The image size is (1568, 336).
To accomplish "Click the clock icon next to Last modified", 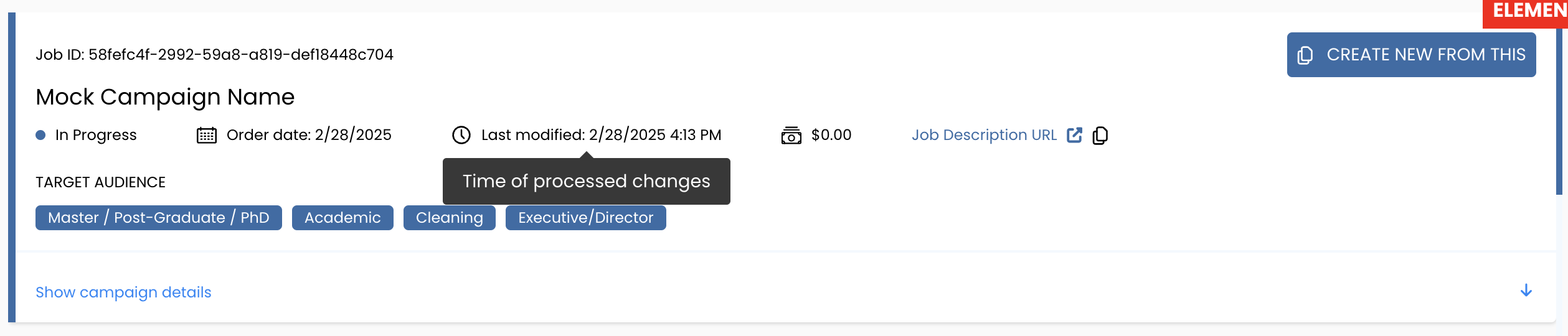I will pos(461,135).
